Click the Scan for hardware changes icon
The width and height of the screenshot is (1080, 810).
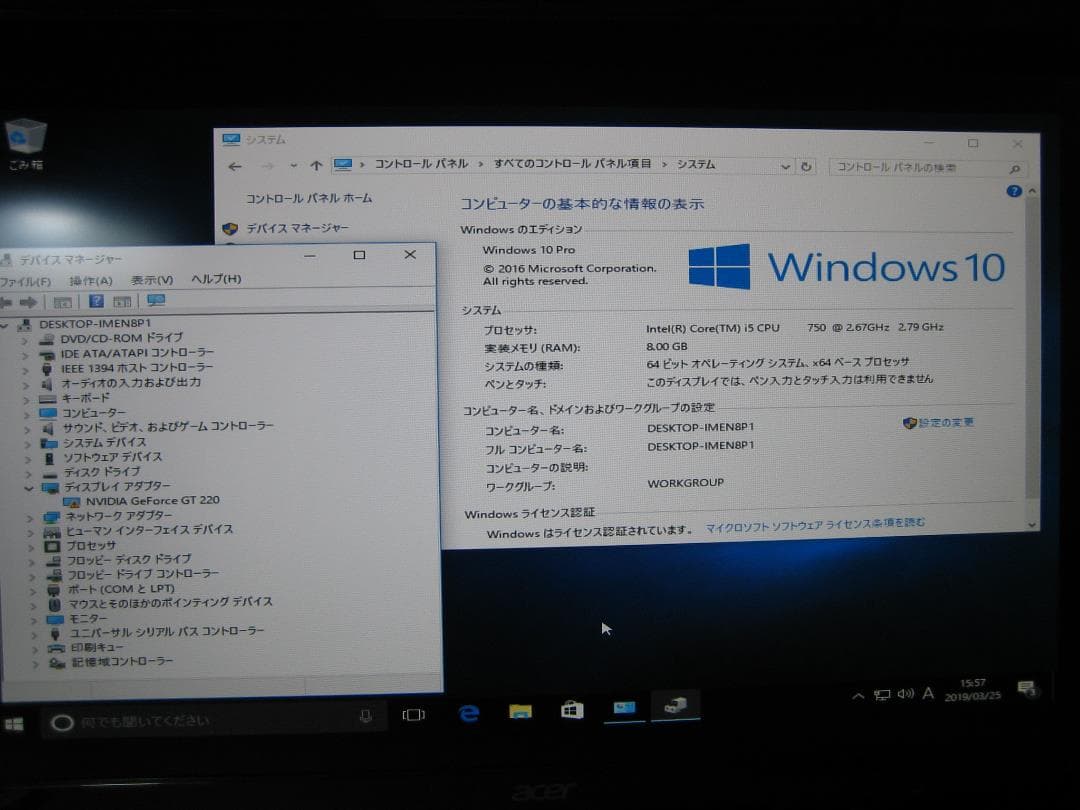tap(155, 302)
